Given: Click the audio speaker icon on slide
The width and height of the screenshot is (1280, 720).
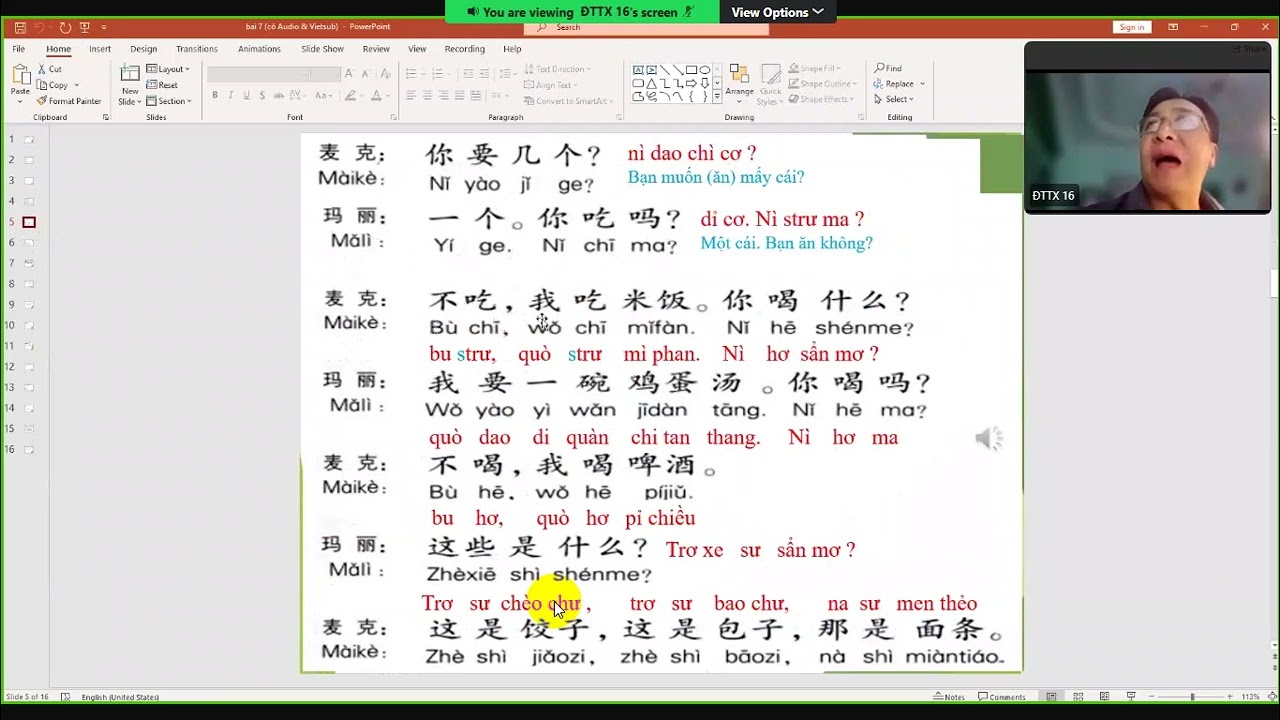Looking at the screenshot, I should click(989, 438).
